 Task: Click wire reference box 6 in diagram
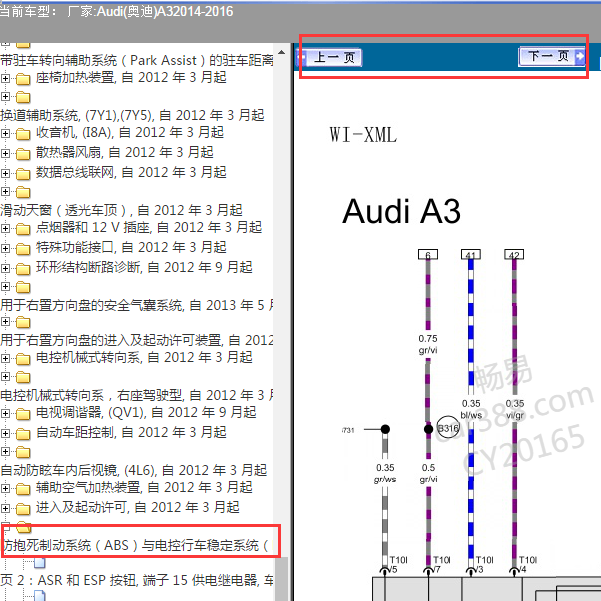pos(428,255)
